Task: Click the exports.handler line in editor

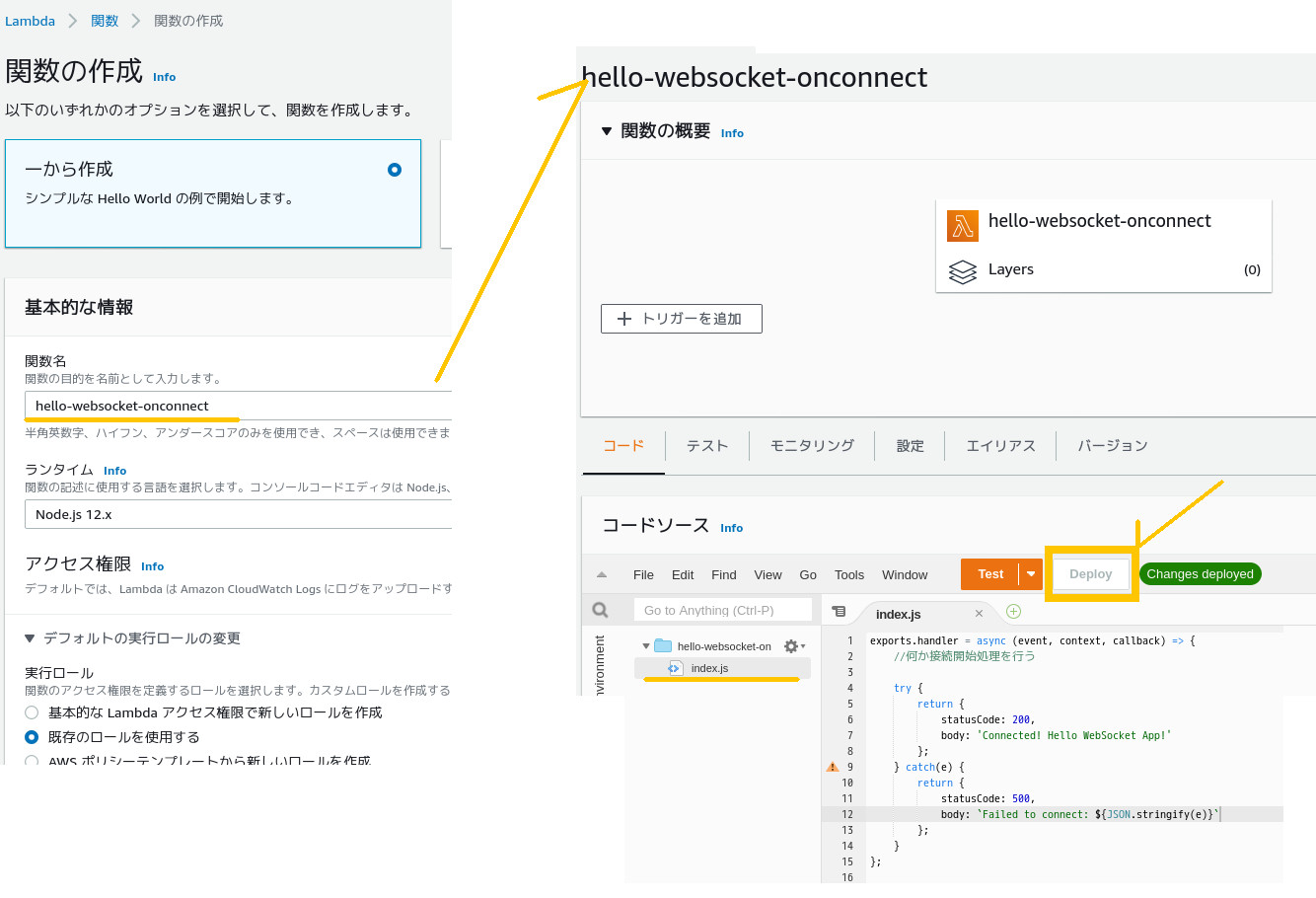Action: tap(1032, 640)
